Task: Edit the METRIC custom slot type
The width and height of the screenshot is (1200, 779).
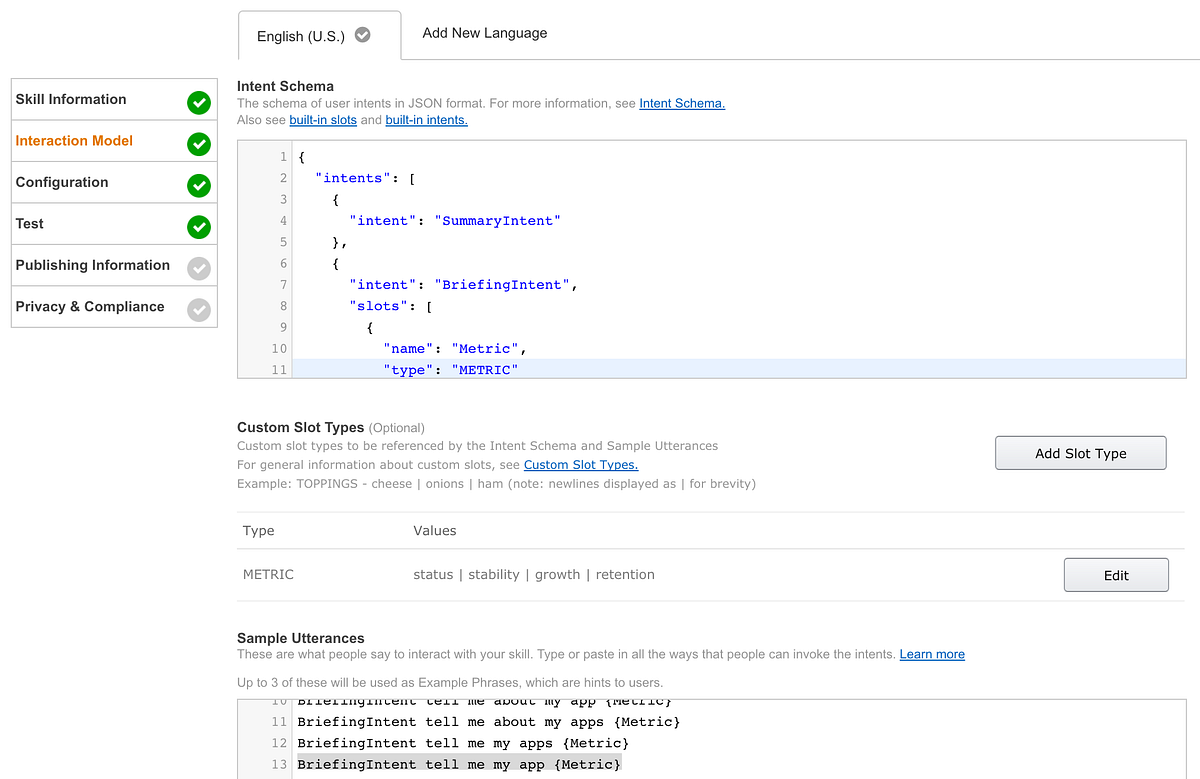Action: [1115, 574]
